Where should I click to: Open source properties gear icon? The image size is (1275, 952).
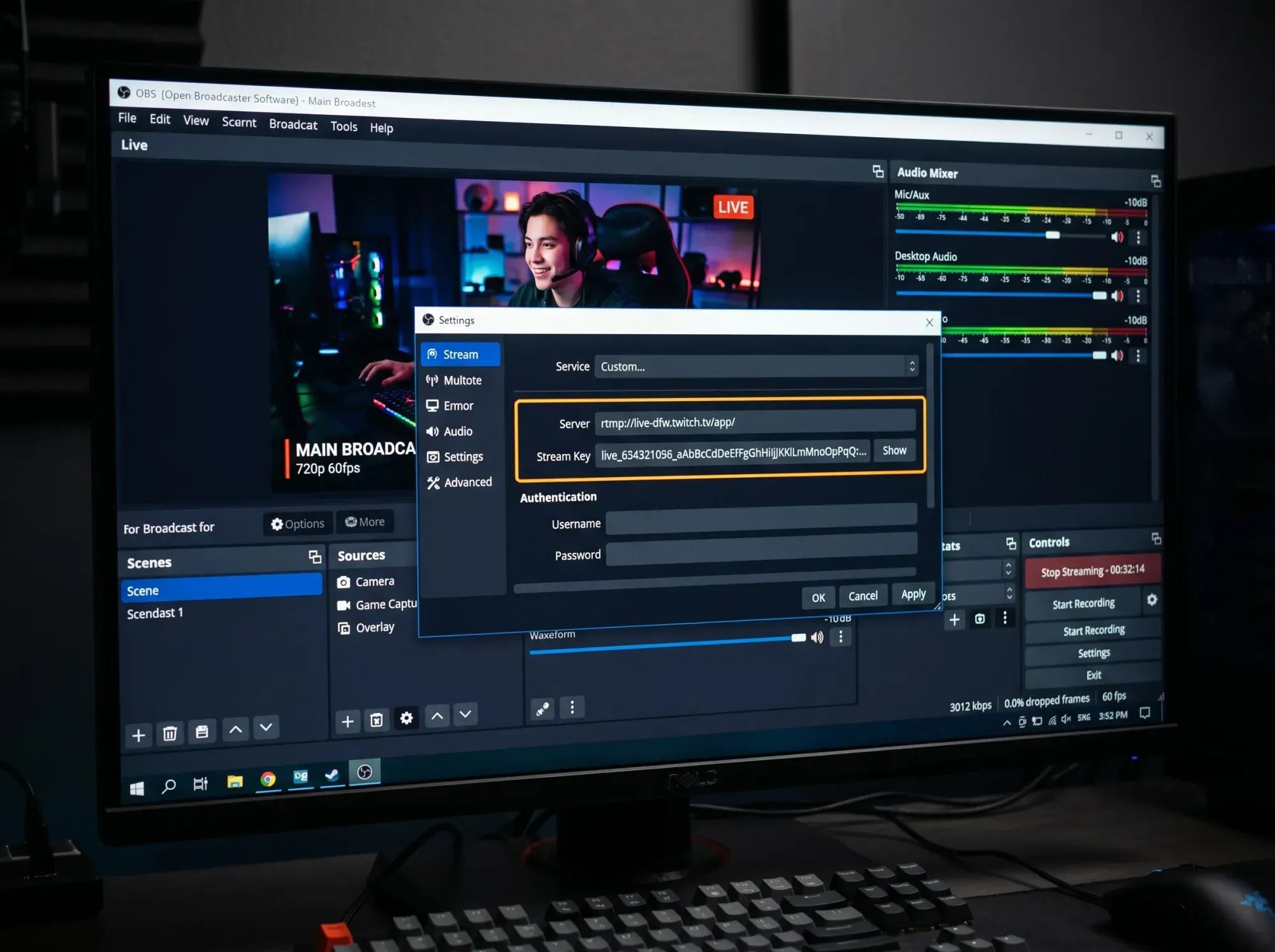point(406,719)
